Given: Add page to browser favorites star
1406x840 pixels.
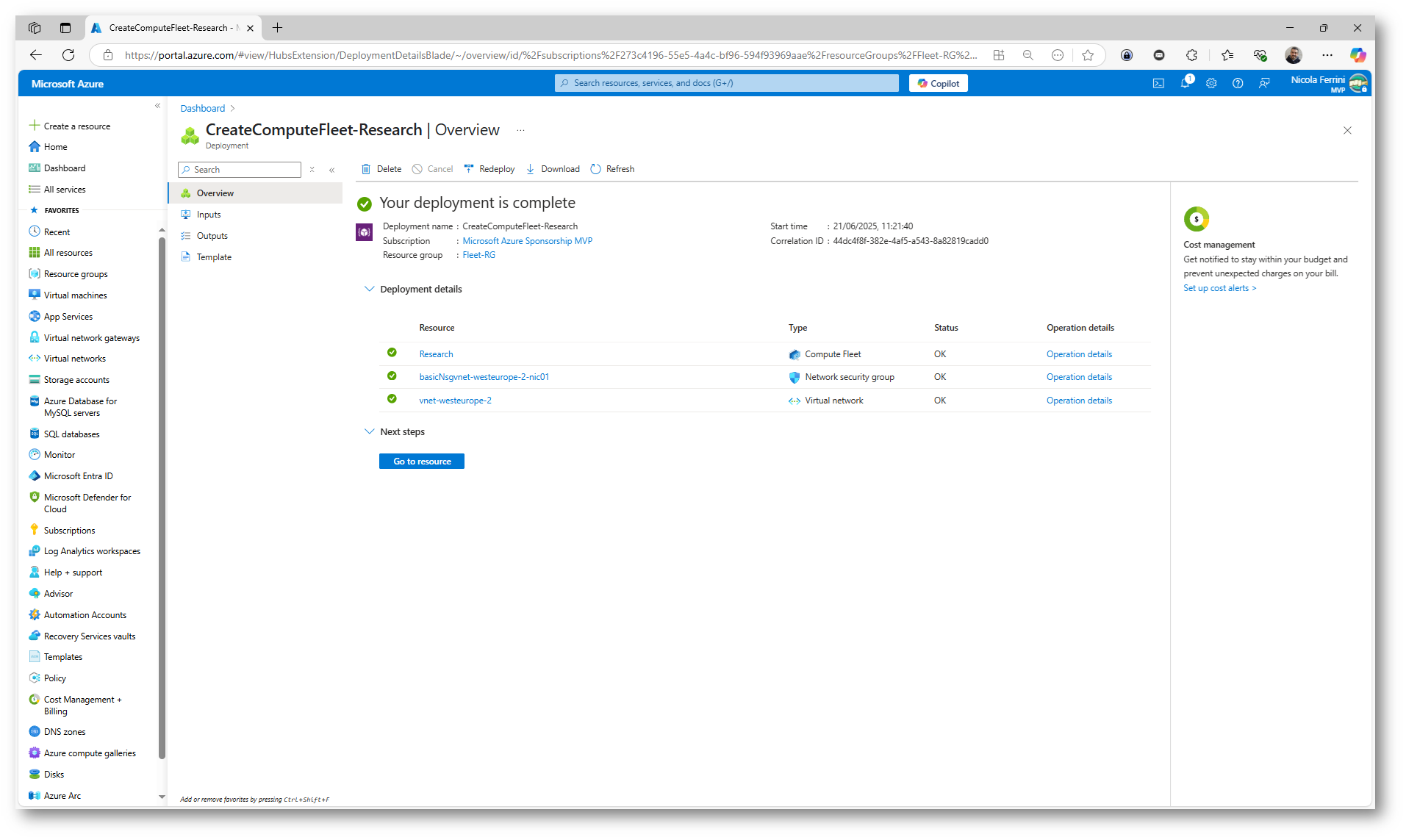Looking at the screenshot, I should pyautogui.click(x=1088, y=55).
